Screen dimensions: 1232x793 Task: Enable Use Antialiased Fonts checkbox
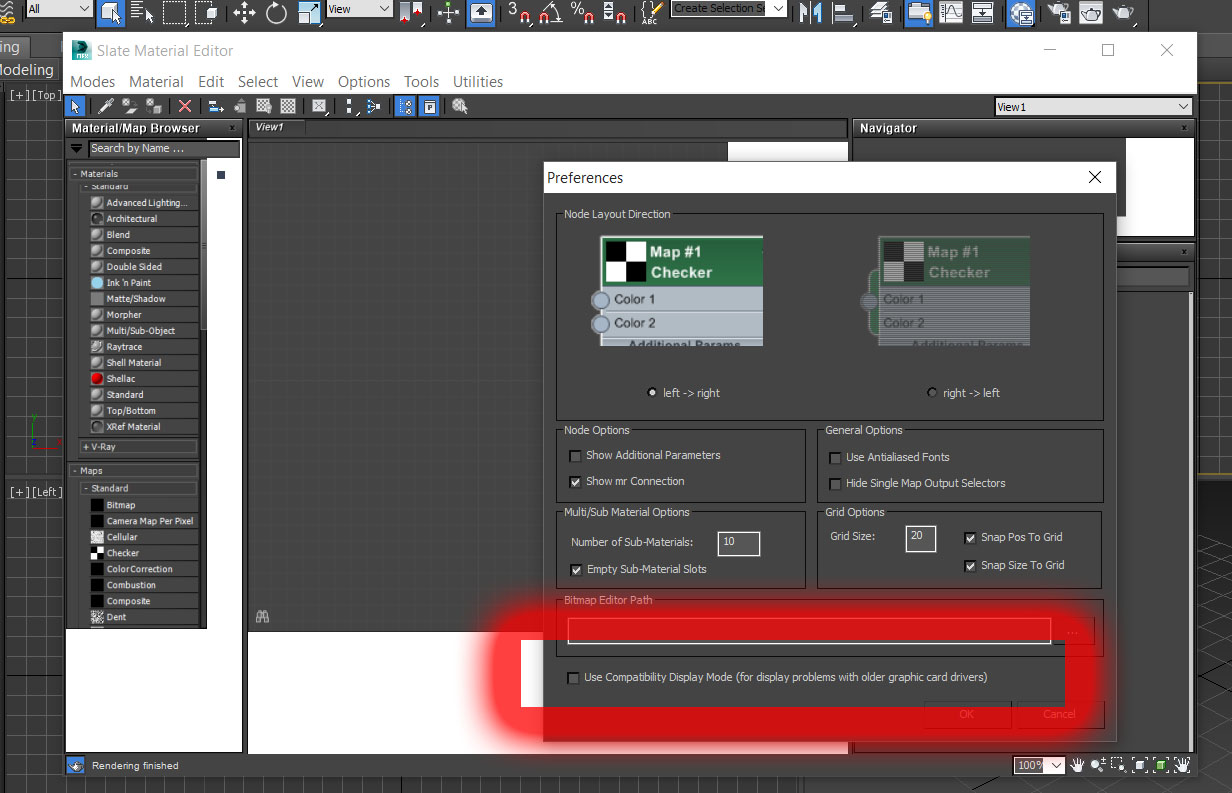835,458
